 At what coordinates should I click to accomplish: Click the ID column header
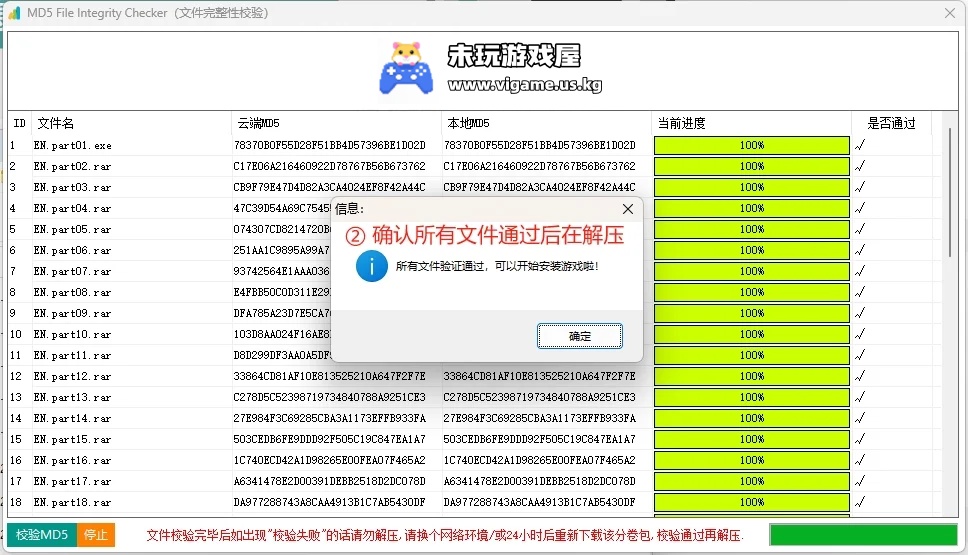pos(20,123)
